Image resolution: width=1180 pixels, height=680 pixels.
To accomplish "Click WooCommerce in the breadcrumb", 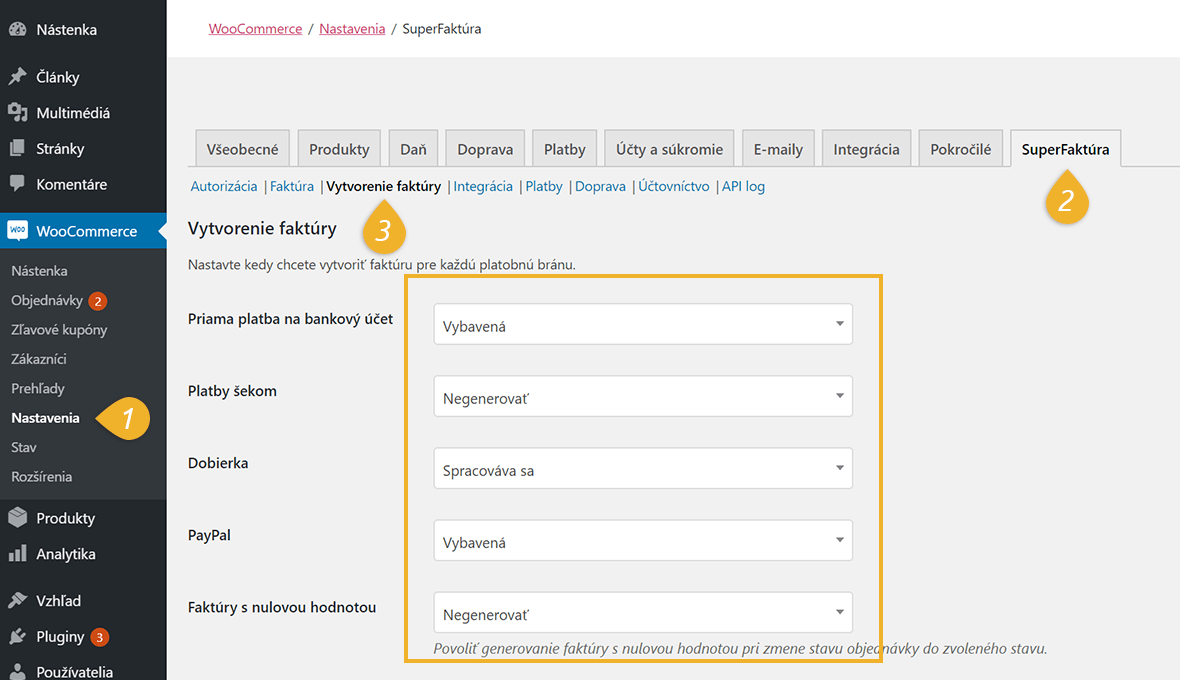I will pyautogui.click(x=255, y=29).
